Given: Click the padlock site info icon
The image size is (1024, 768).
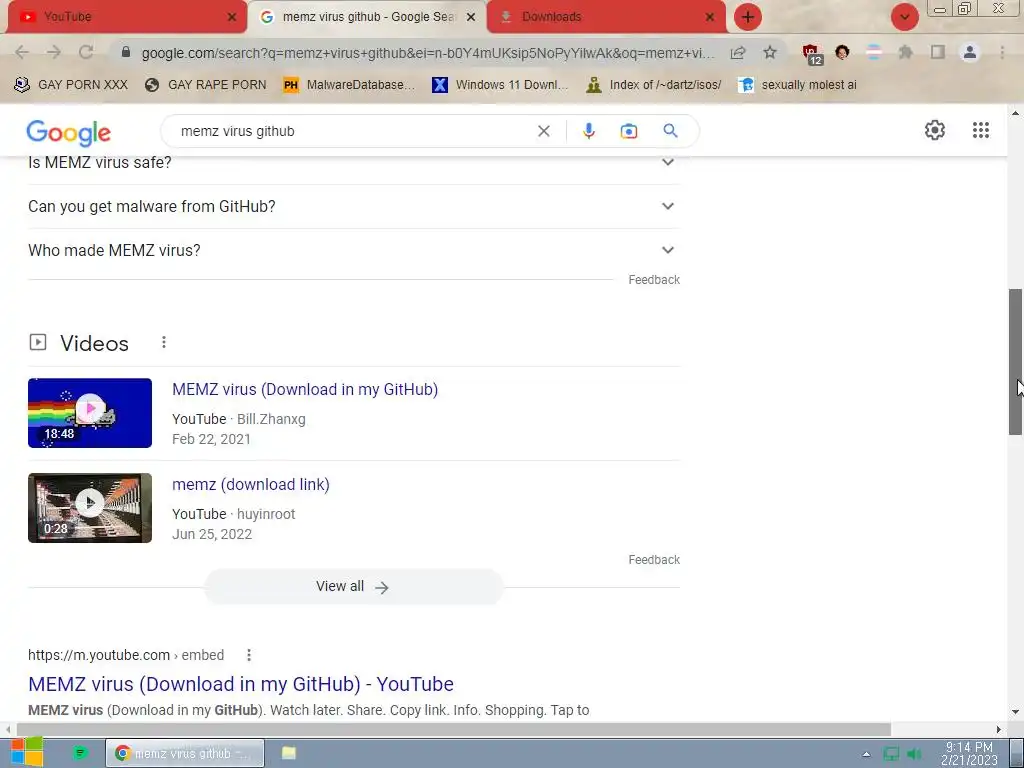Looking at the screenshot, I should coord(126,52).
